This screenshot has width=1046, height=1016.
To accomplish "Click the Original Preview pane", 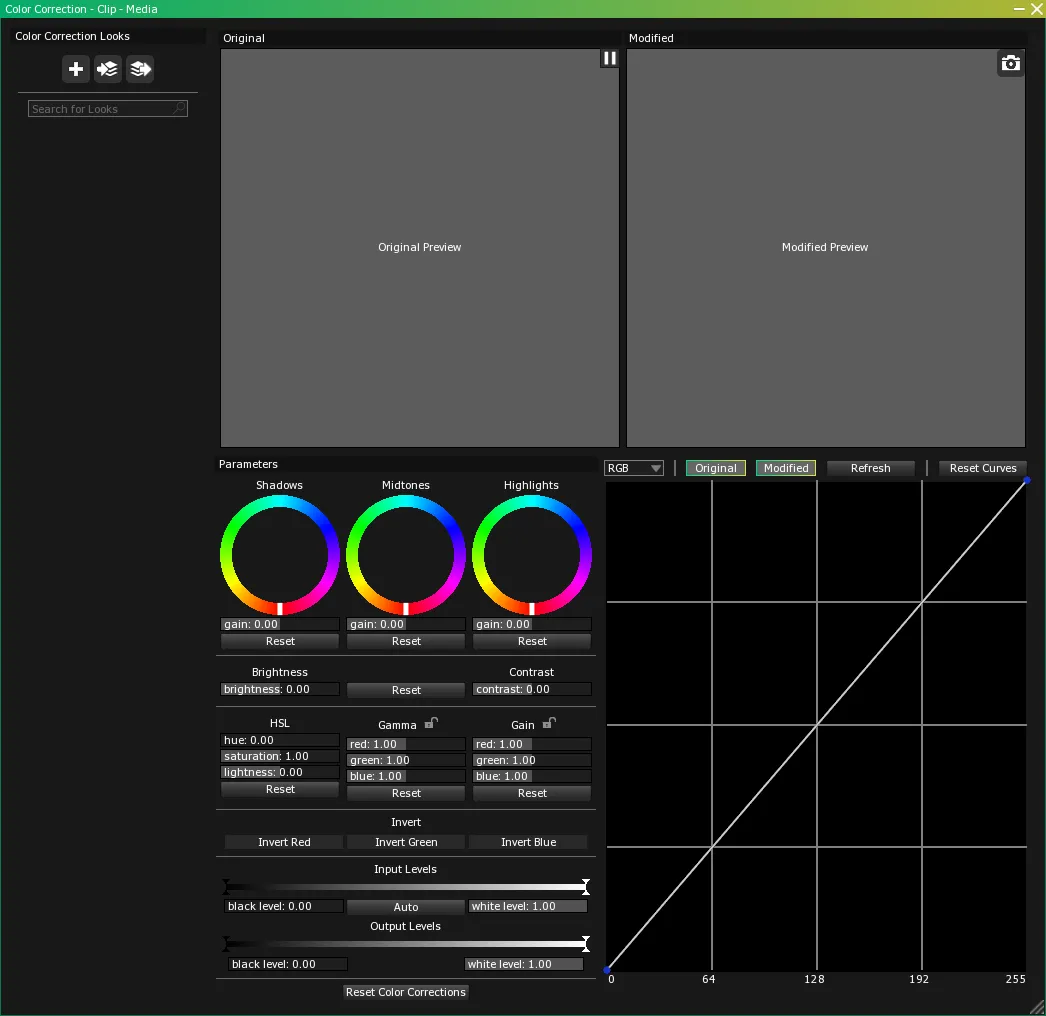I will (420, 247).
